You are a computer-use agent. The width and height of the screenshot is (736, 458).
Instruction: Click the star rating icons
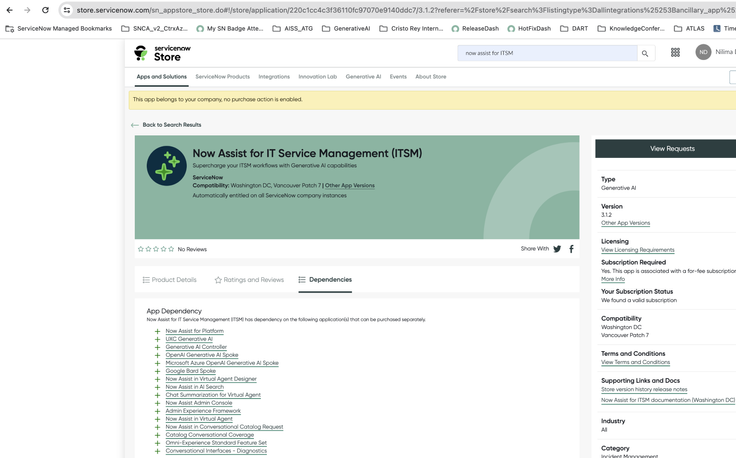point(156,249)
